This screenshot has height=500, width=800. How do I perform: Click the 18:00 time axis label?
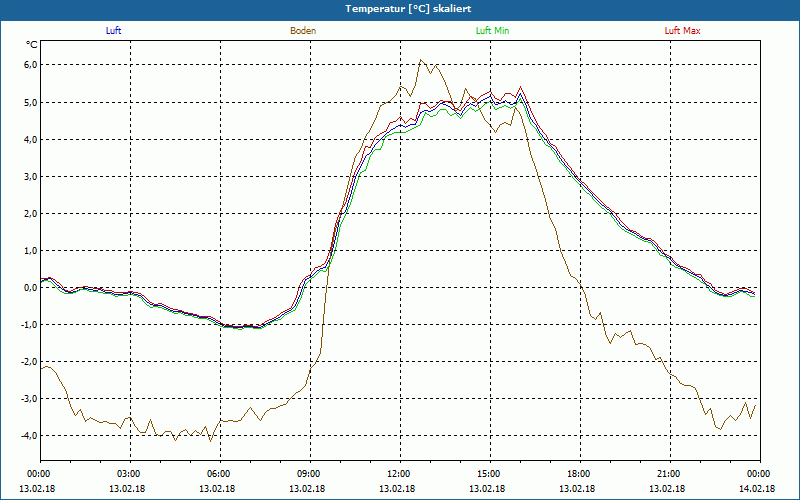tap(580, 474)
